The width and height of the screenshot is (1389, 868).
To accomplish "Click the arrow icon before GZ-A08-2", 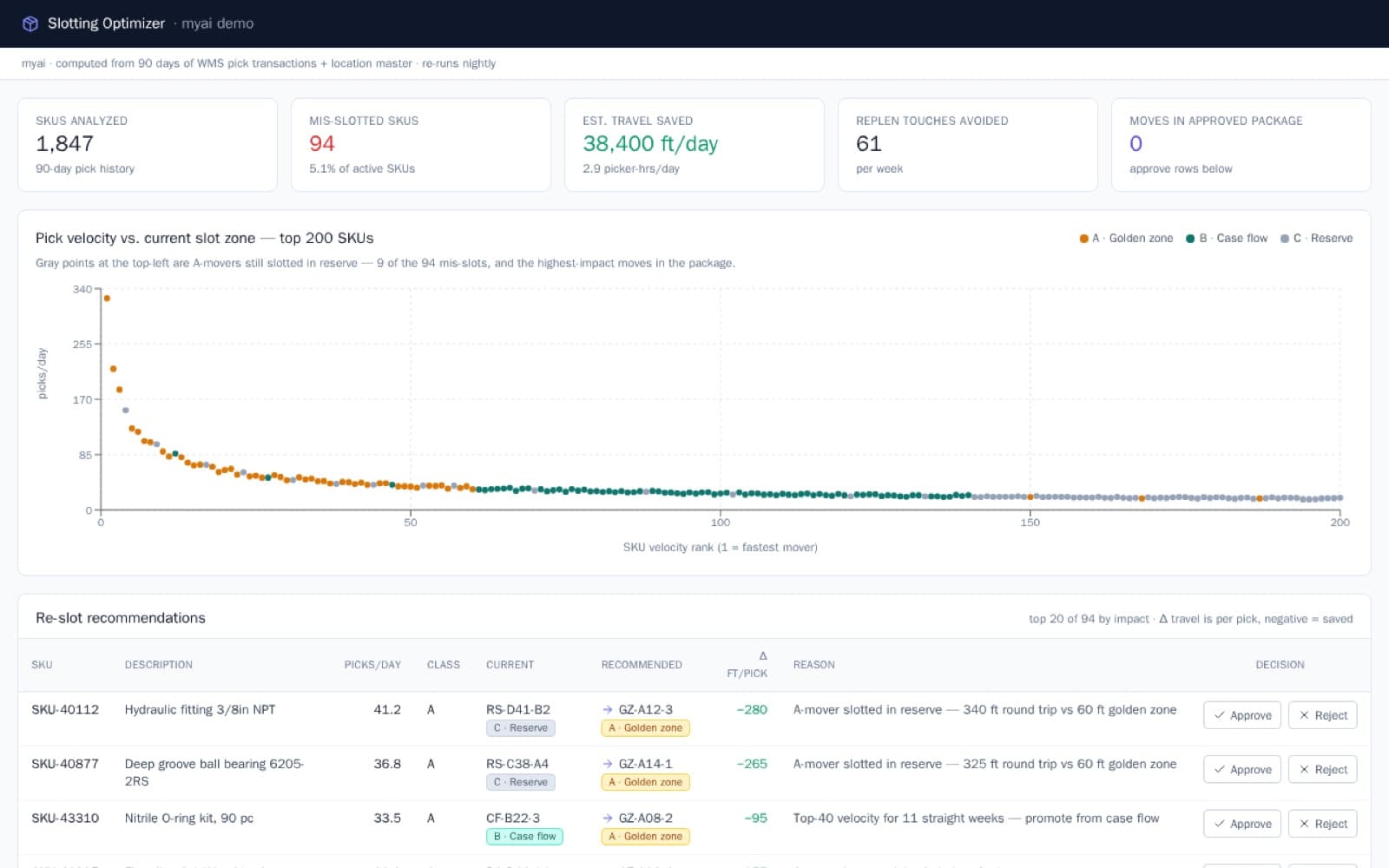I will [608, 819].
